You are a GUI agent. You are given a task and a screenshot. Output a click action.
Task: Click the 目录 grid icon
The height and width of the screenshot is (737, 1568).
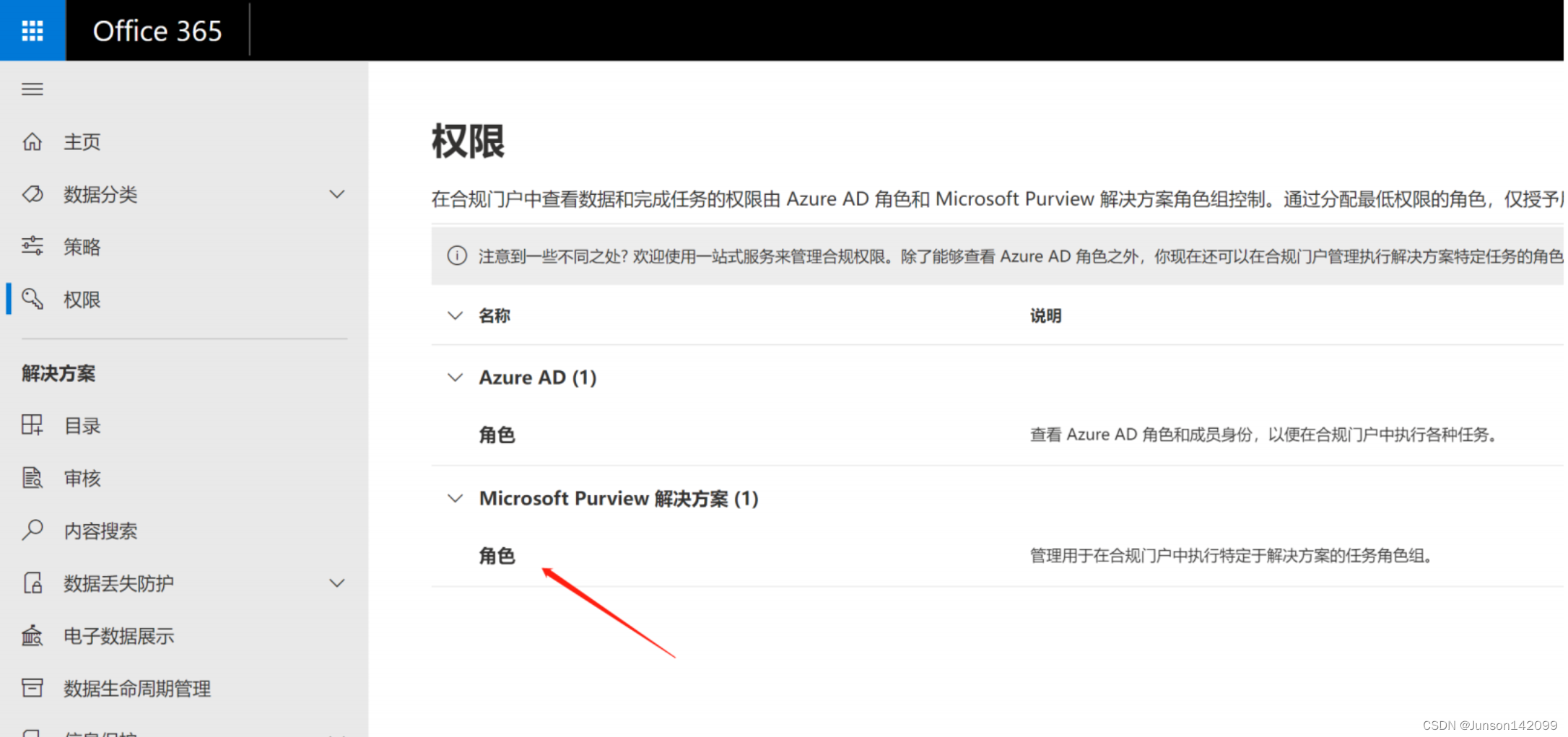(32, 424)
